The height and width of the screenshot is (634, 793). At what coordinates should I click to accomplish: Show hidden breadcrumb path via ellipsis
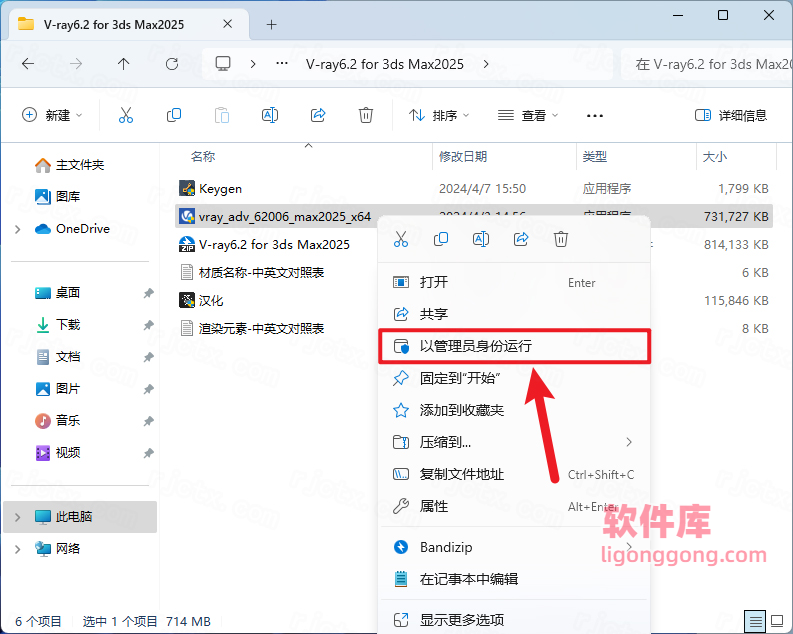click(x=282, y=64)
